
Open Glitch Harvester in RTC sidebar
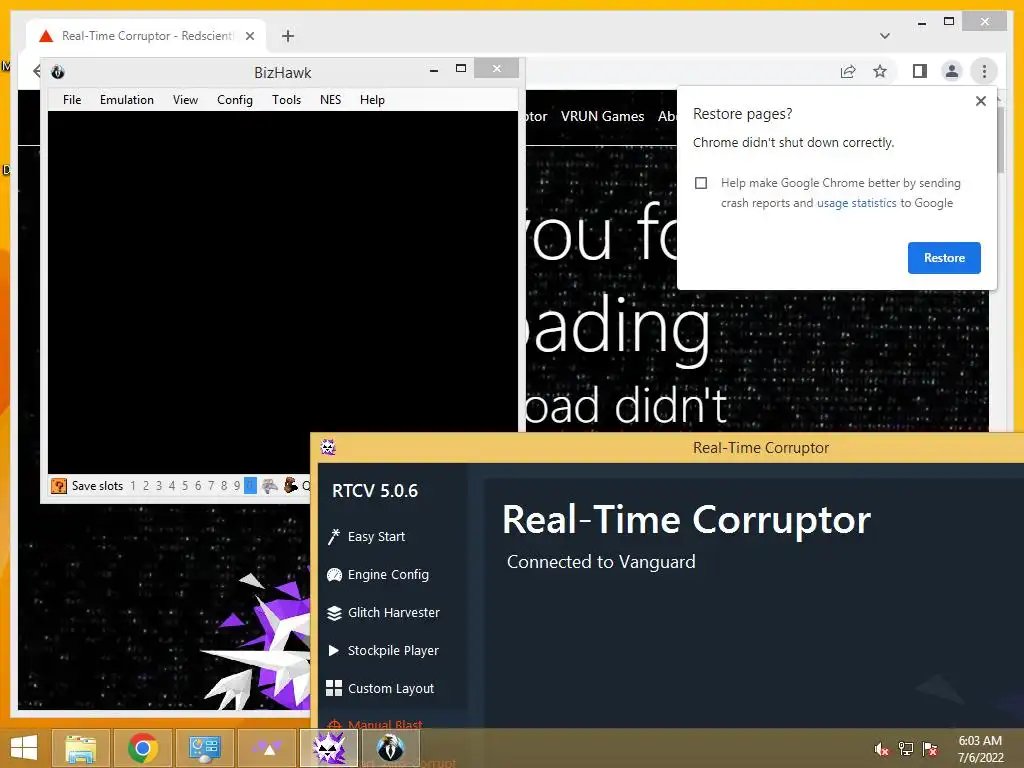pyautogui.click(x=393, y=613)
